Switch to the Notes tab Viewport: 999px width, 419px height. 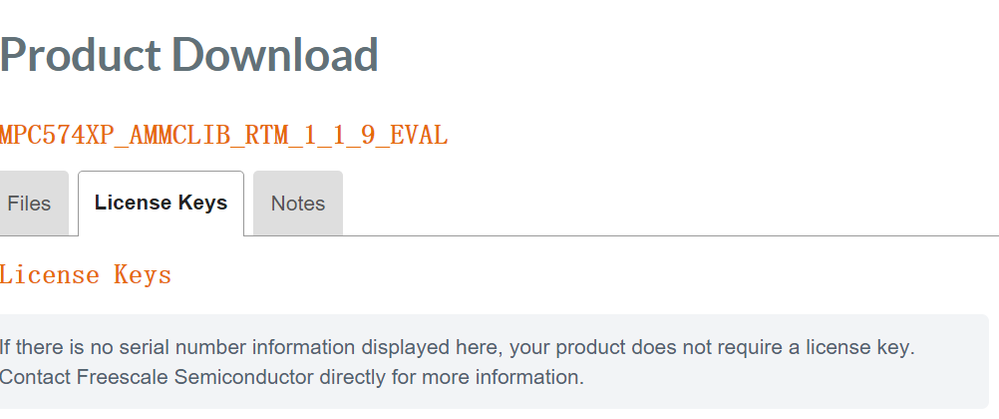point(298,203)
